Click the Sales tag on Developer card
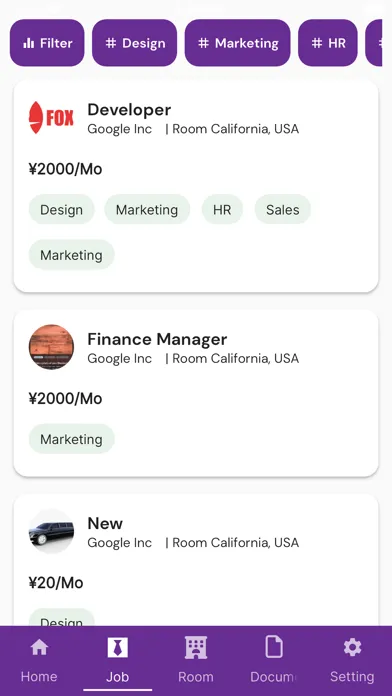This screenshot has height=696, width=392. coord(283,210)
